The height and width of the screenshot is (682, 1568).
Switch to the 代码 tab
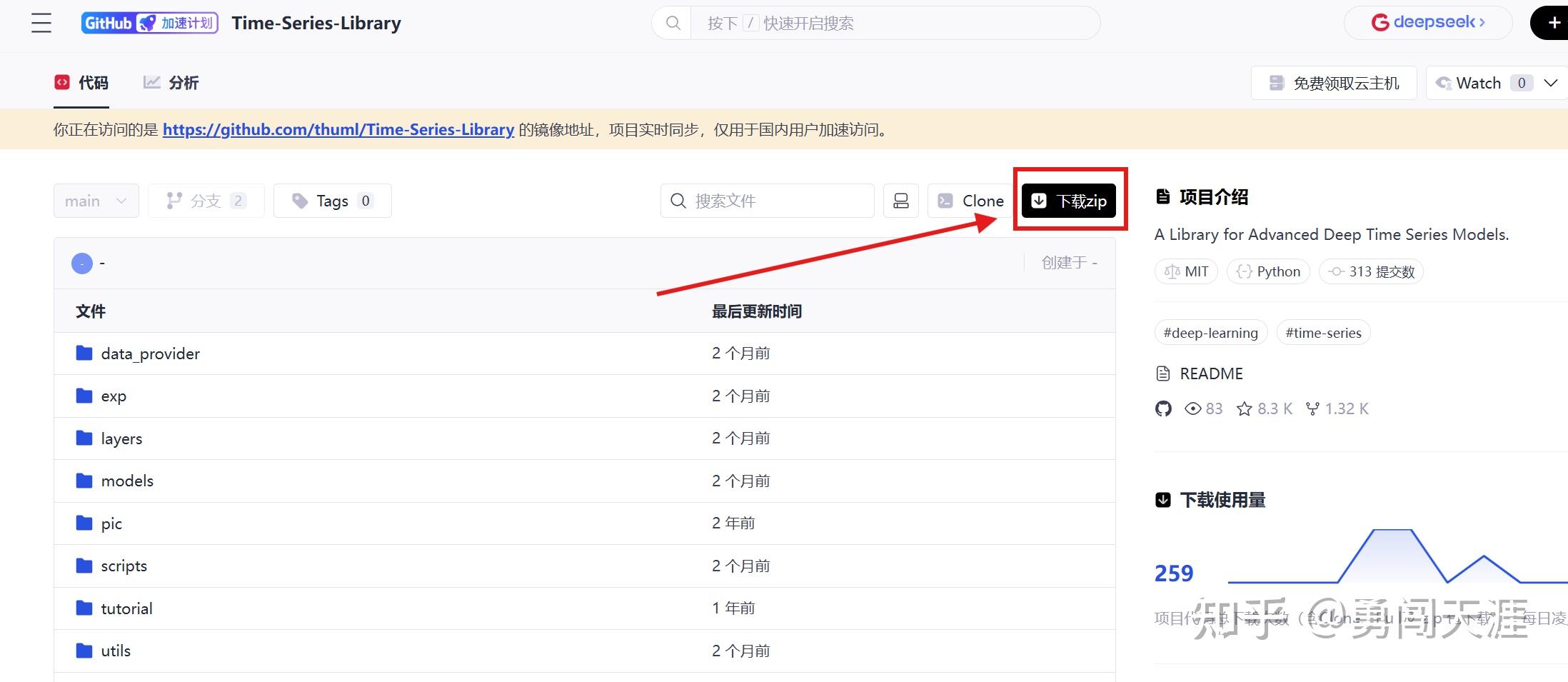[x=81, y=82]
